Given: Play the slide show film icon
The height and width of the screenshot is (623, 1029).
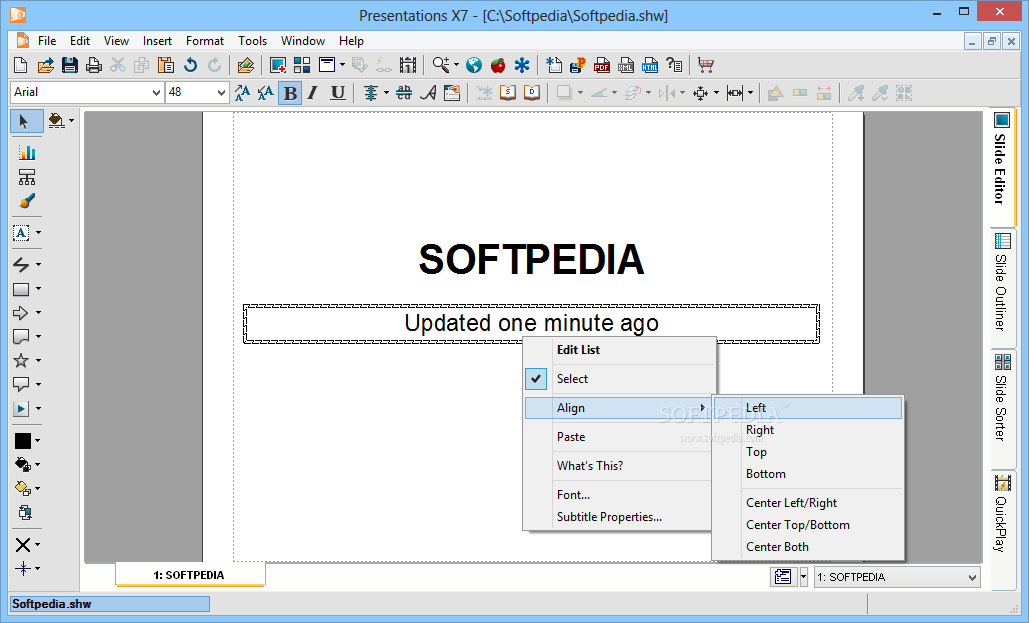Looking at the screenshot, I should (x=408, y=65).
